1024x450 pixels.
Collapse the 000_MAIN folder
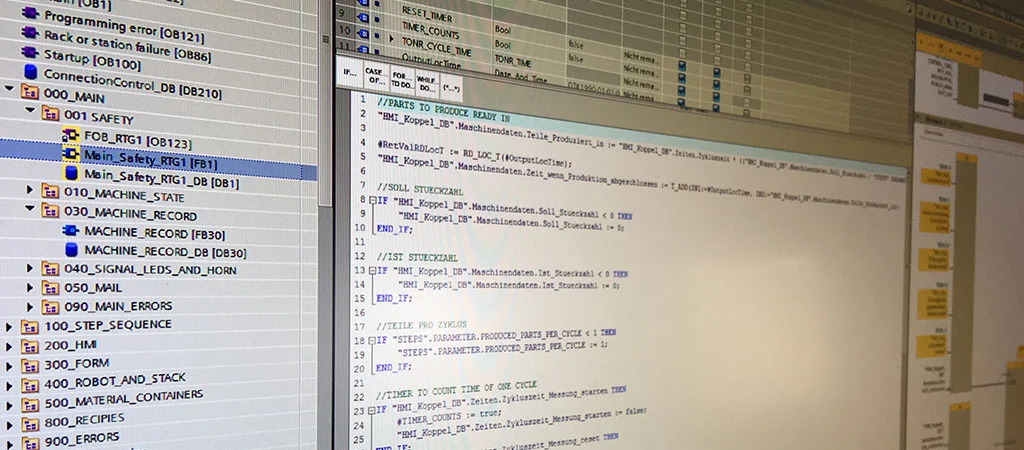point(10,93)
